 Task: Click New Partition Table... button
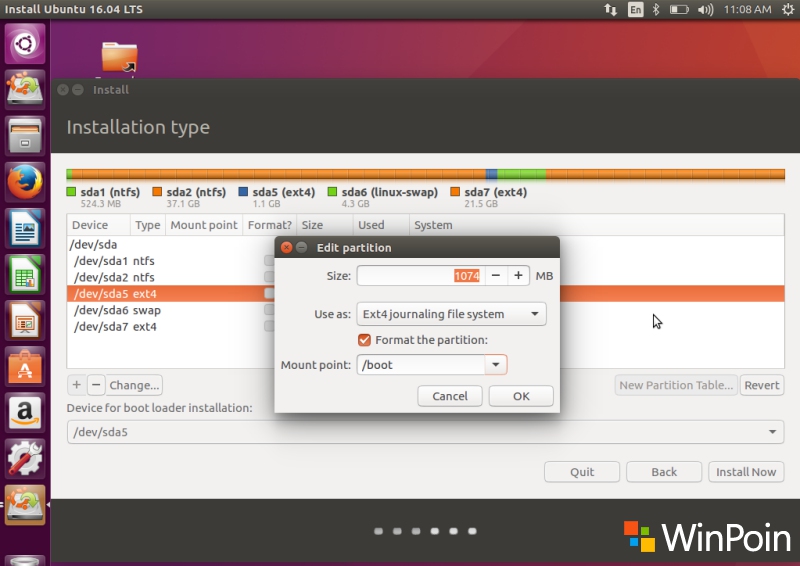[676, 385]
